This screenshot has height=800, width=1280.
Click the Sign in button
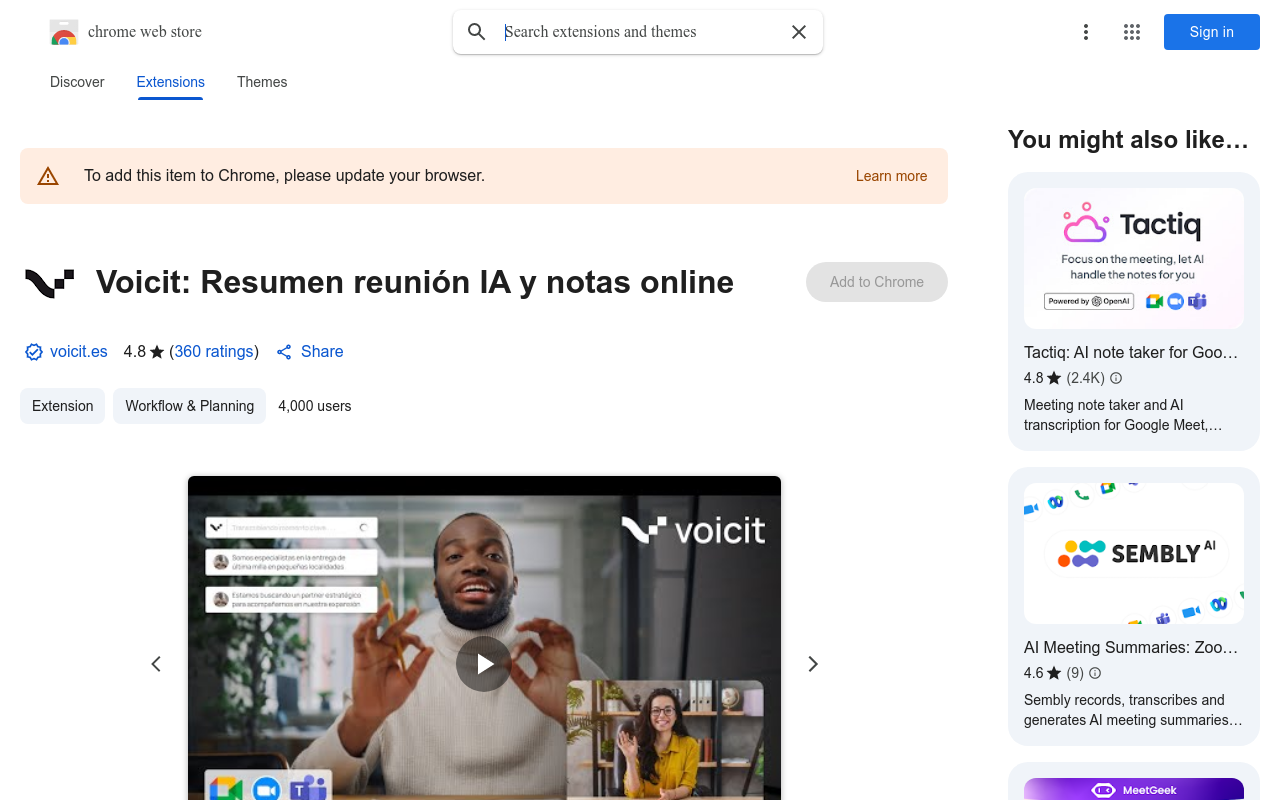[x=1212, y=32]
